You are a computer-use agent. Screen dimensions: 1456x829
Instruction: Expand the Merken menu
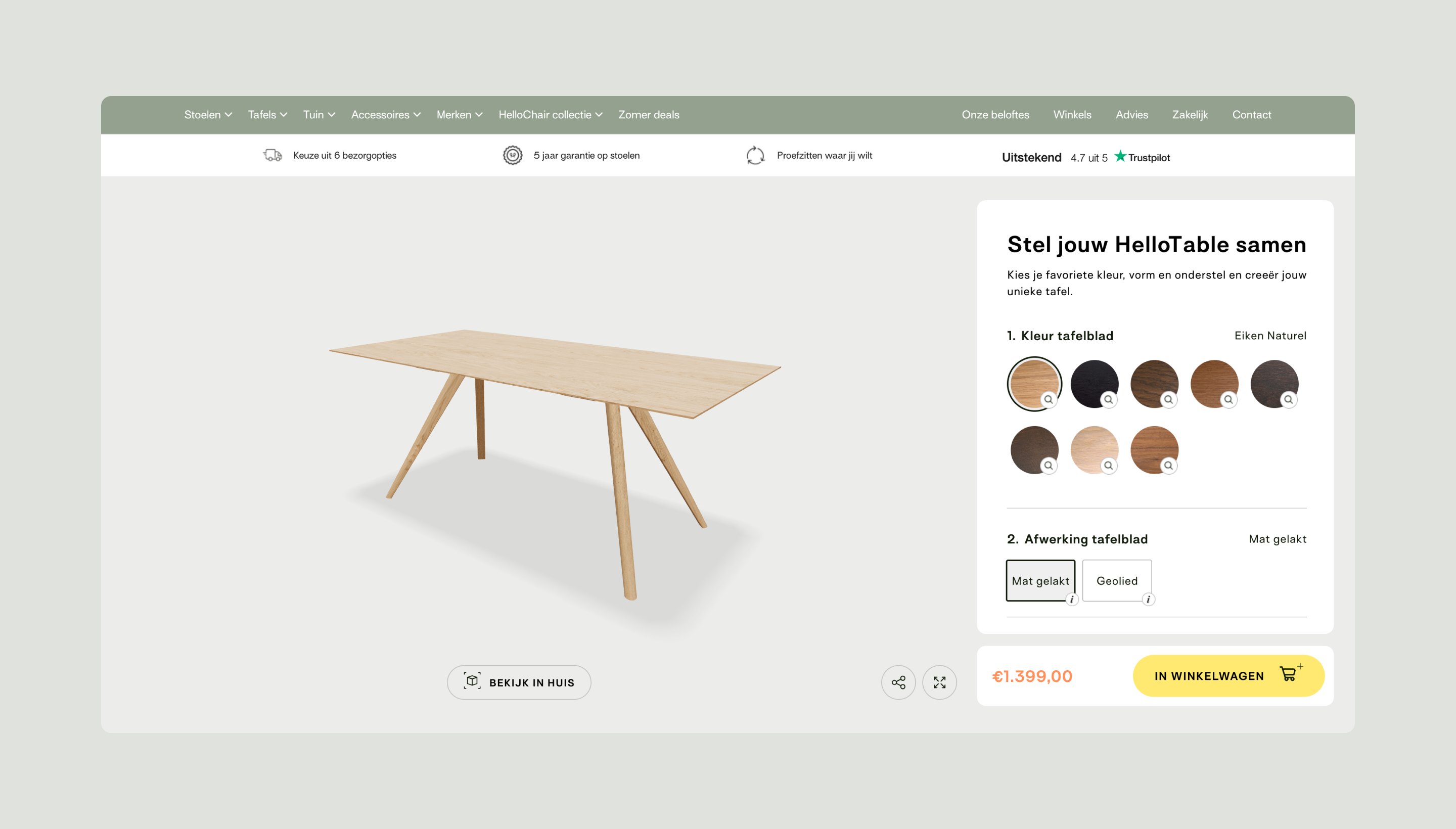pyautogui.click(x=460, y=114)
